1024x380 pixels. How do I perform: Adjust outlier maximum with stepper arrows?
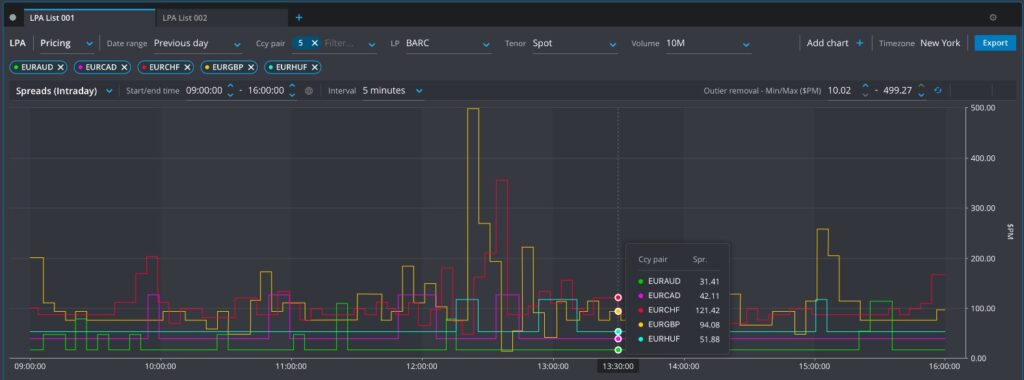[921, 91]
